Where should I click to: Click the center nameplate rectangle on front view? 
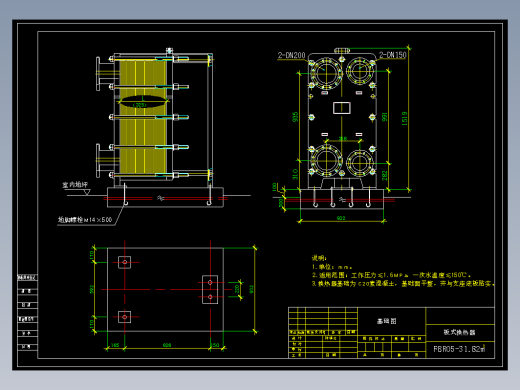coord(342,108)
